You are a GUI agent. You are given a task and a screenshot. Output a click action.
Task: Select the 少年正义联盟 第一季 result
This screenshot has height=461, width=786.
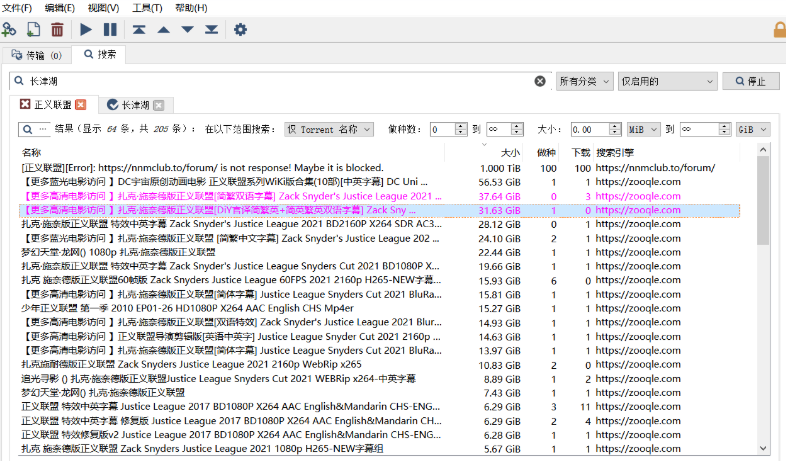[379, 308]
